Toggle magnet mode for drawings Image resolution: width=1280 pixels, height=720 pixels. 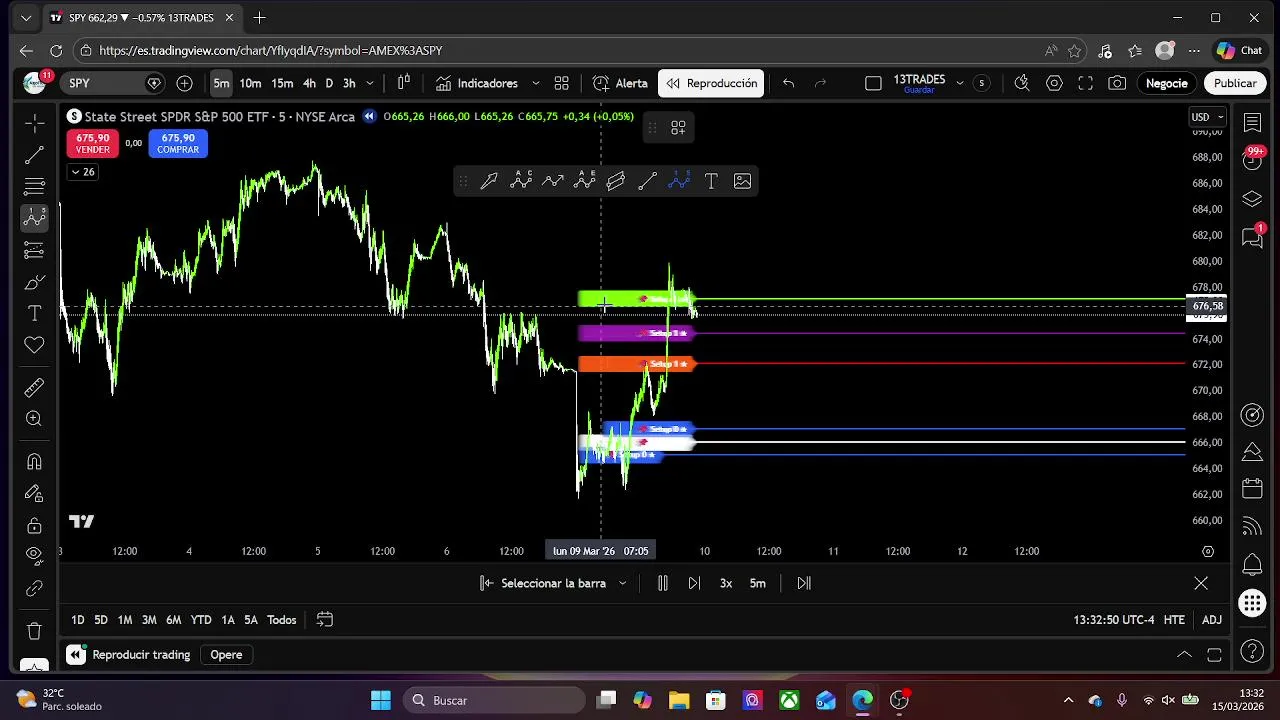[x=34, y=461]
